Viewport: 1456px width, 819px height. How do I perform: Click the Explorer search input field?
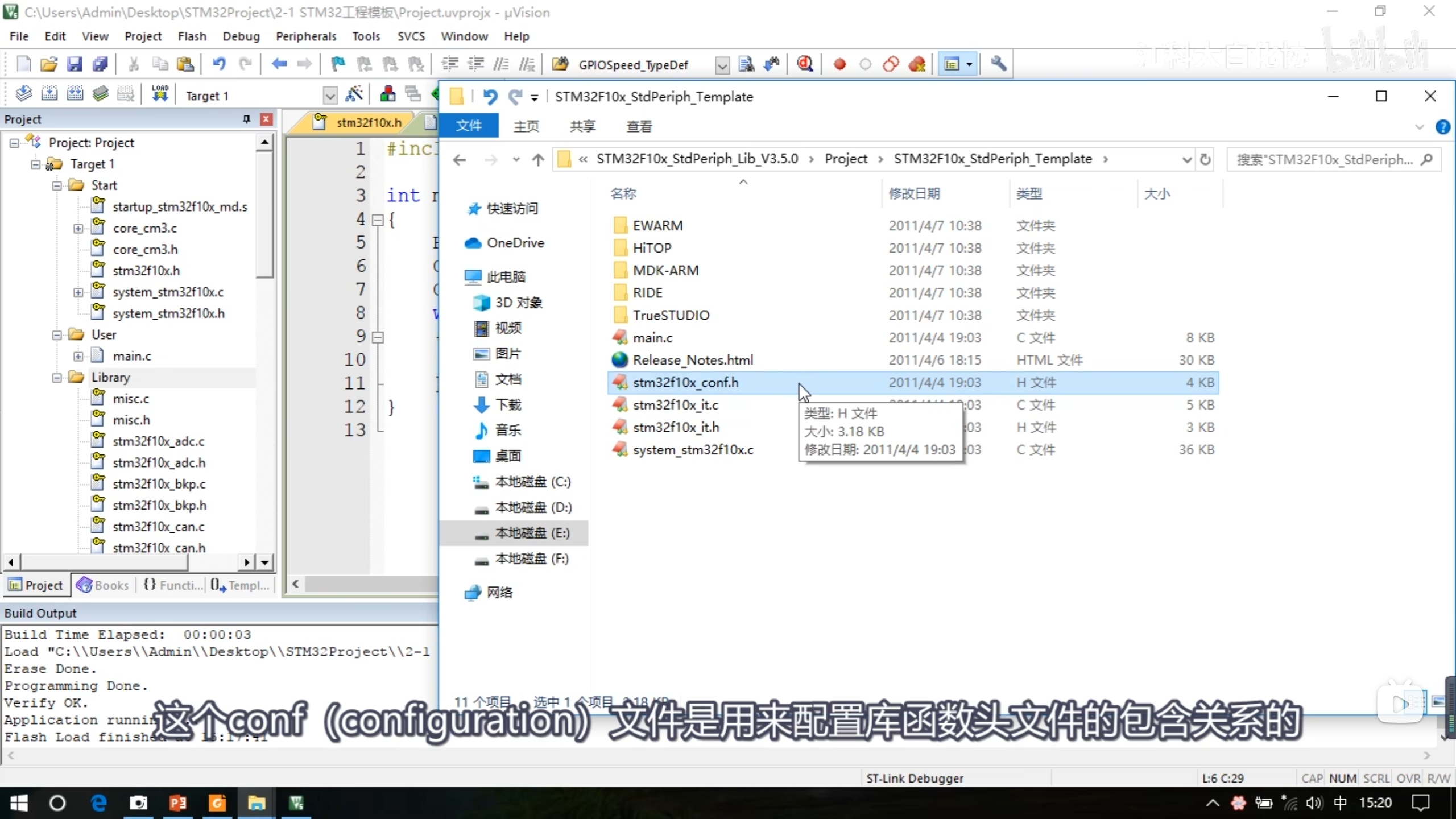(1324, 159)
